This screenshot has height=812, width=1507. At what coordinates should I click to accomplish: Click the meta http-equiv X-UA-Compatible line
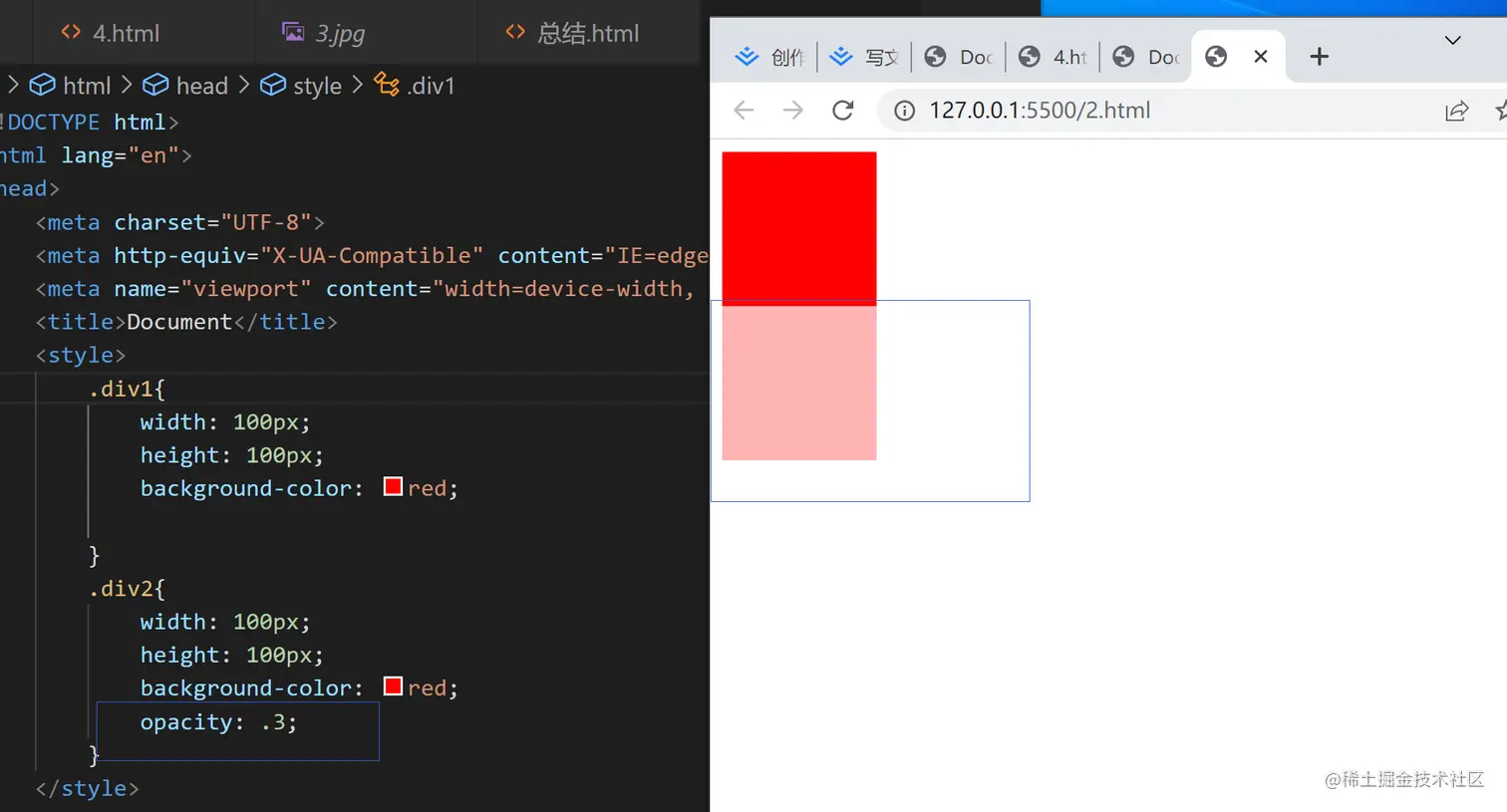372,255
